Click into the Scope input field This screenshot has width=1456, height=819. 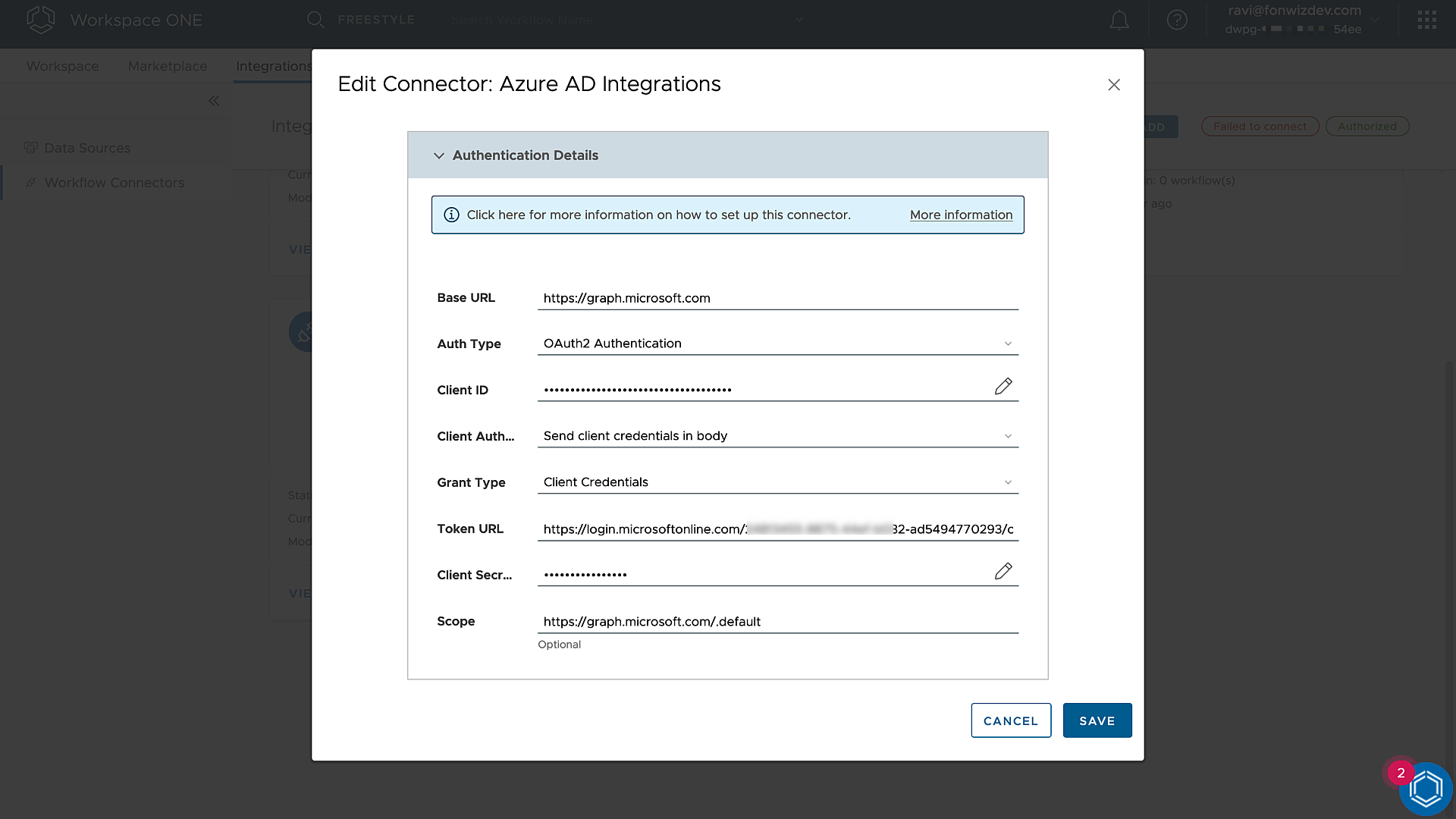tap(777, 622)
